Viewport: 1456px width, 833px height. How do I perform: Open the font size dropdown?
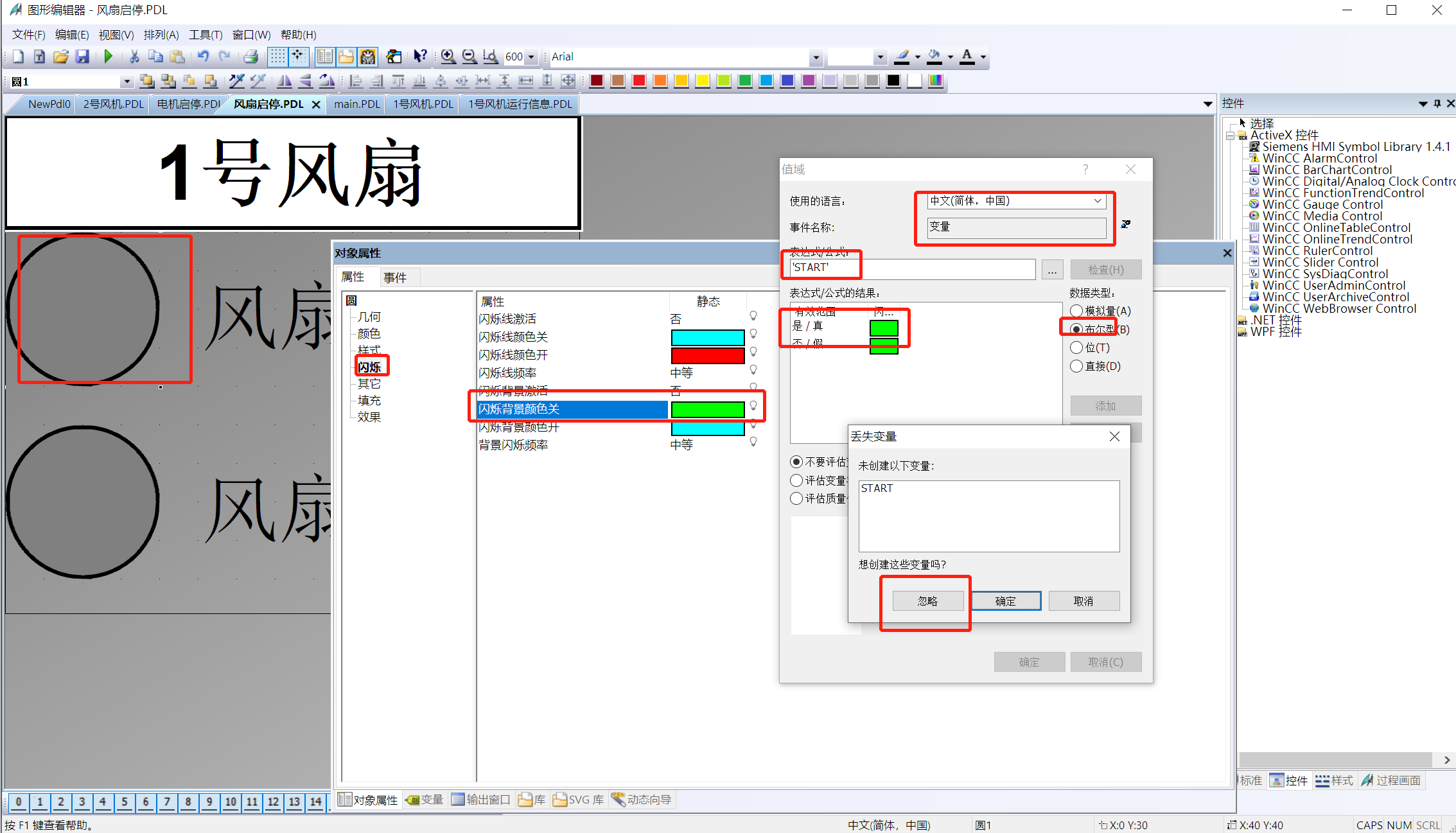point(880,57)
